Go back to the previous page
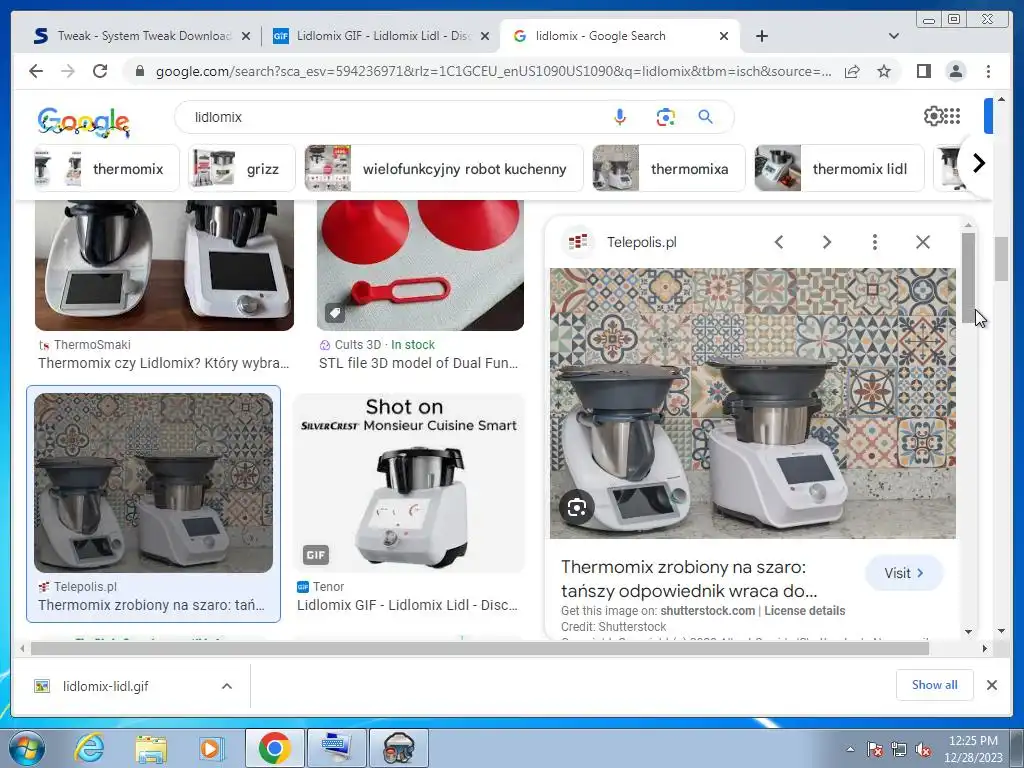1024x768 pixels. tap(36, 71)
